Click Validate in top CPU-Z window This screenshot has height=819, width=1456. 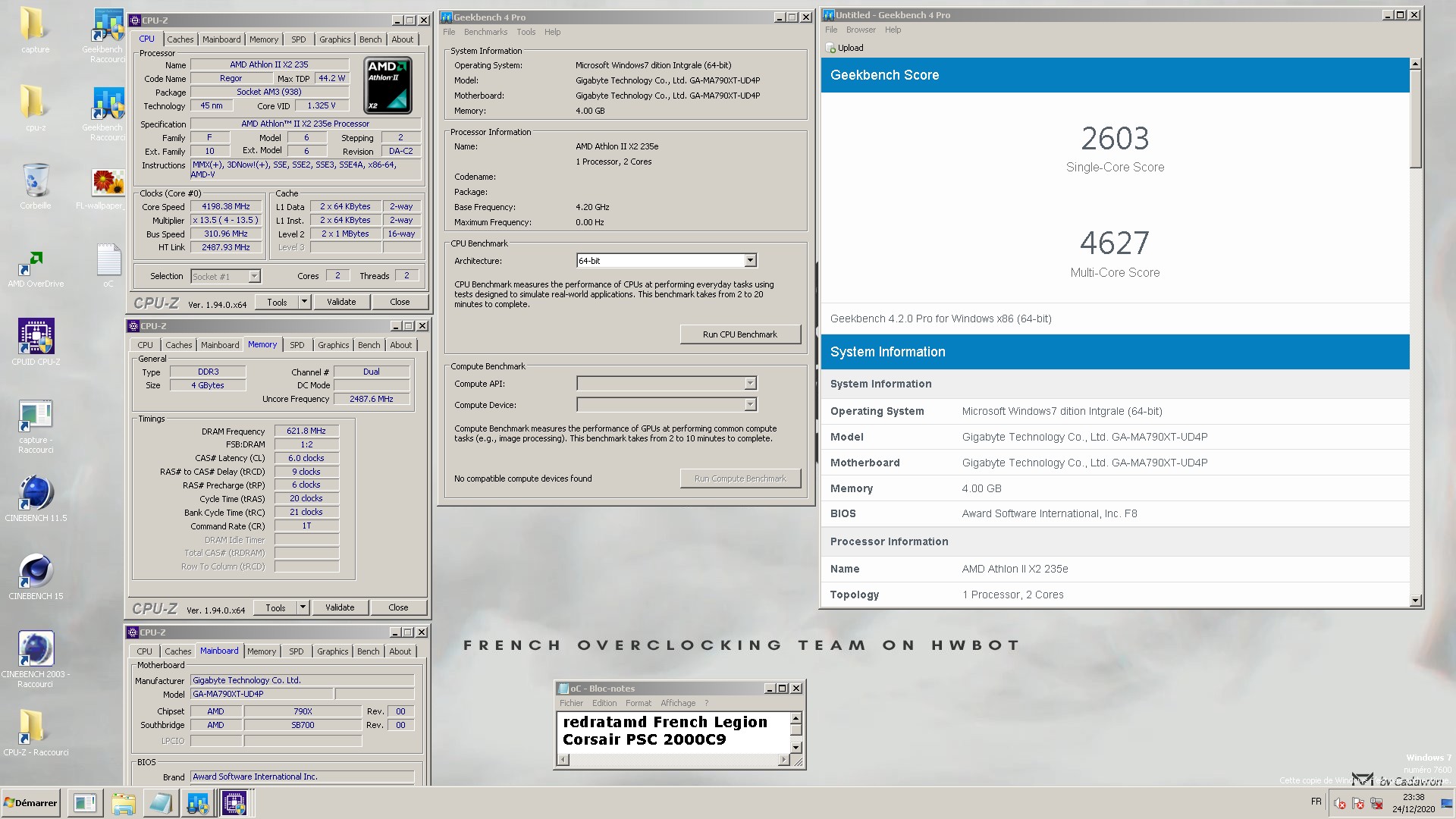[x=341, y=302]
